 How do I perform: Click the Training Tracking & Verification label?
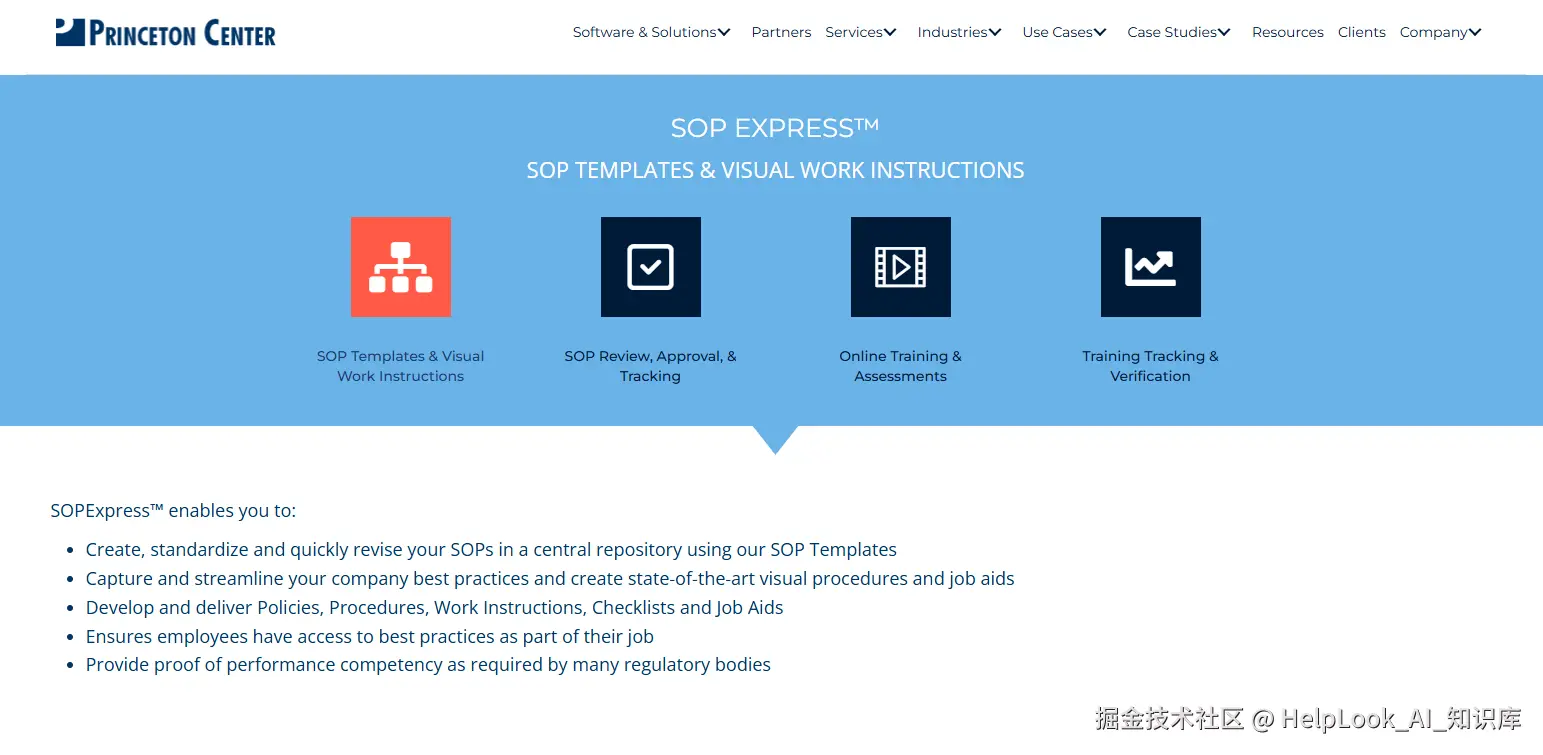coord(1151,366)
